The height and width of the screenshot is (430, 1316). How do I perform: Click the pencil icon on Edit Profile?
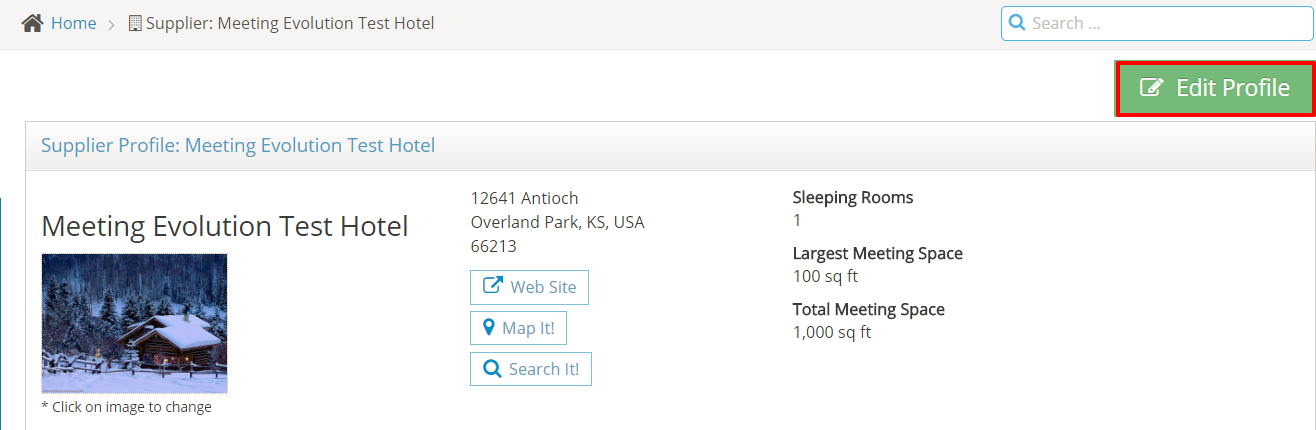coord(1152,88)
